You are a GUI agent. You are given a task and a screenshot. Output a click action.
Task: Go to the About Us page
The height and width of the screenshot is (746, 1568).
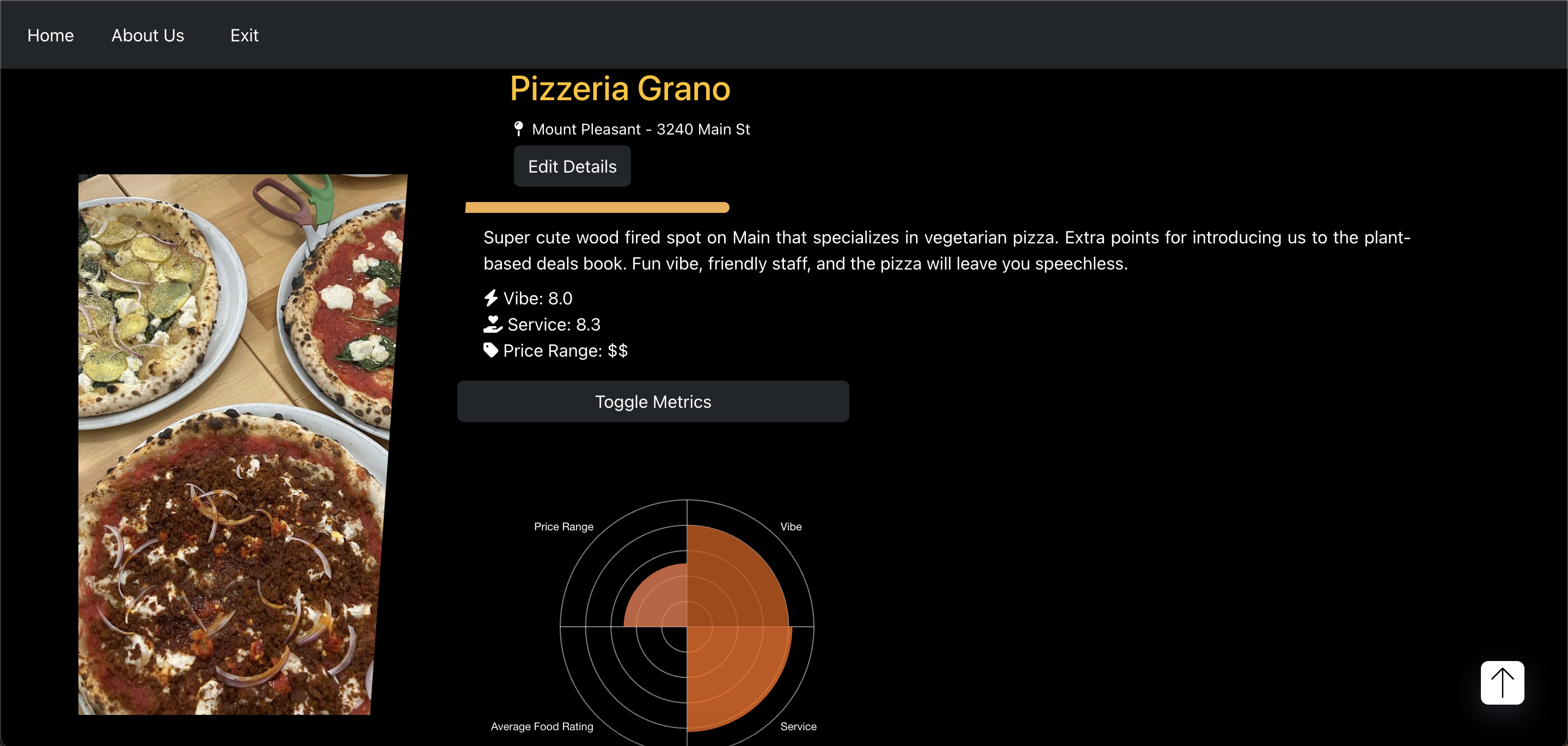pos(148,35)
